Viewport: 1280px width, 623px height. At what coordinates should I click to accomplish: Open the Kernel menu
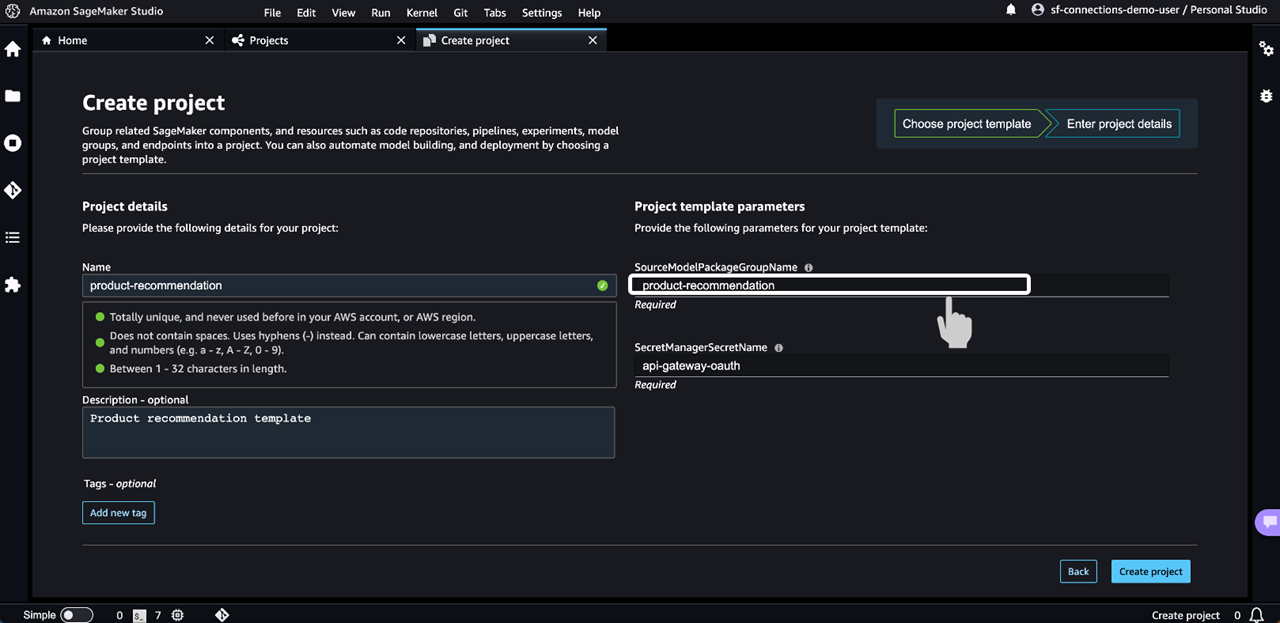(422, 13)
